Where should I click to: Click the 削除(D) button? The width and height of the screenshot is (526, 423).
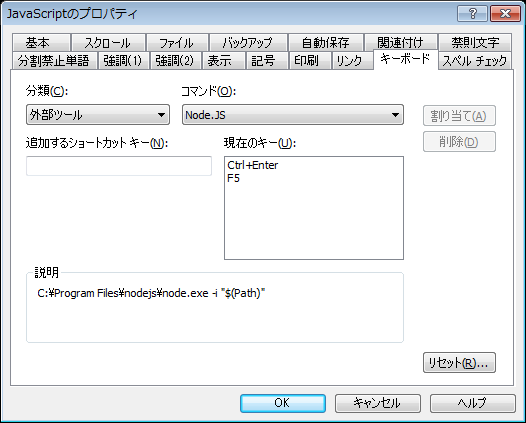click(459, 142)
